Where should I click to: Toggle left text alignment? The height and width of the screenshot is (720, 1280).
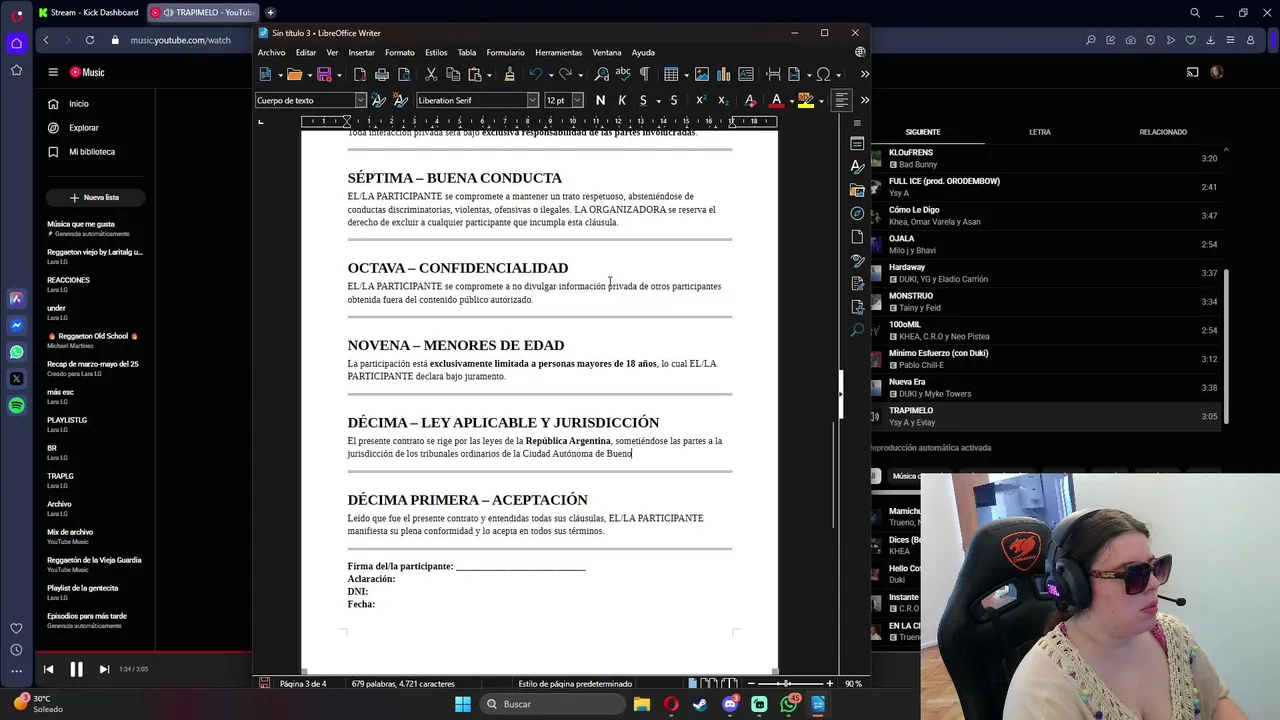click(x=842, y=100)
